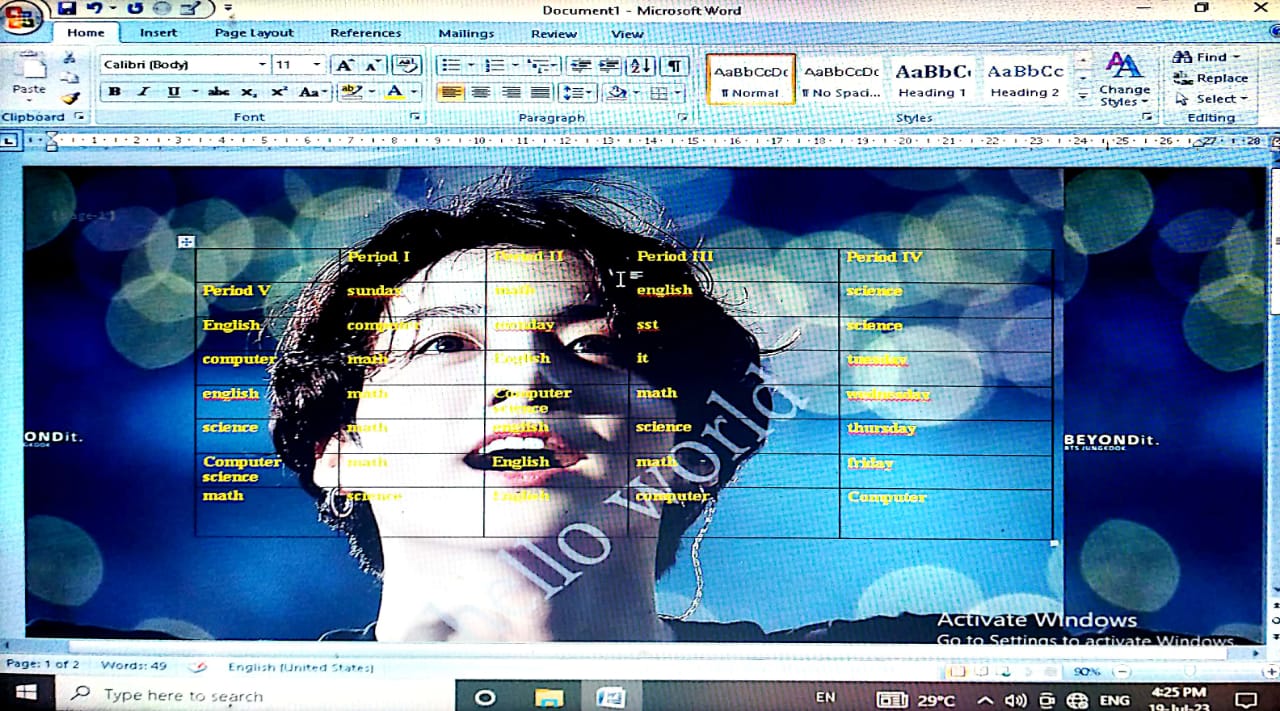Image resolution: width=1280 pixels, height=711 pixels.
Task: Toggle Show/Hide paragraph marks
Action: click(675, 66)
